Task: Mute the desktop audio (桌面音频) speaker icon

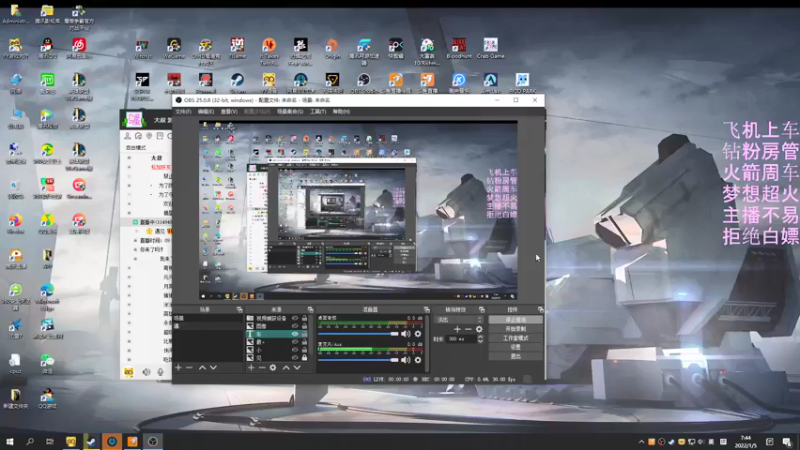Action: [x=406, y=334]
